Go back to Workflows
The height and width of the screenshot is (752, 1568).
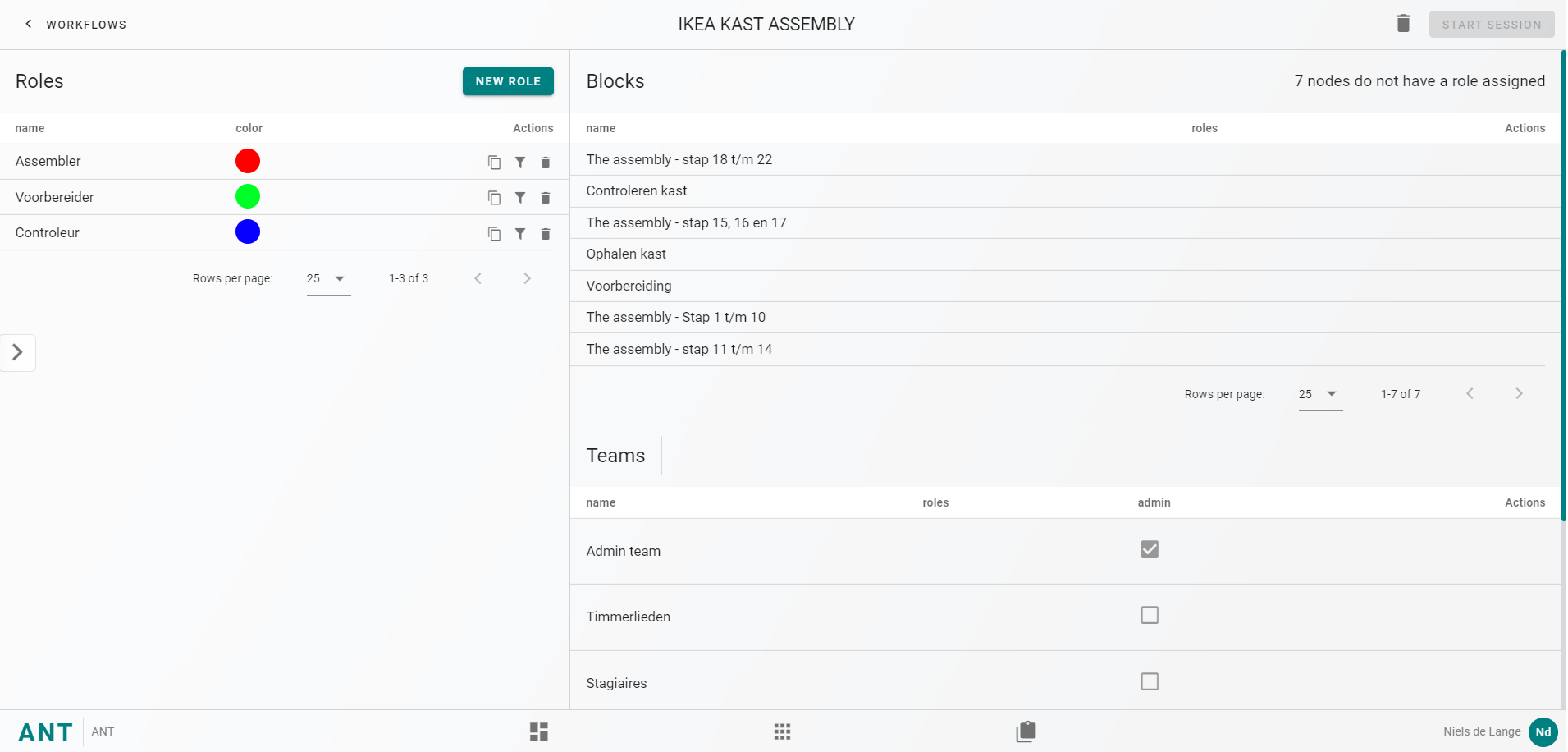tap(75, 25)
